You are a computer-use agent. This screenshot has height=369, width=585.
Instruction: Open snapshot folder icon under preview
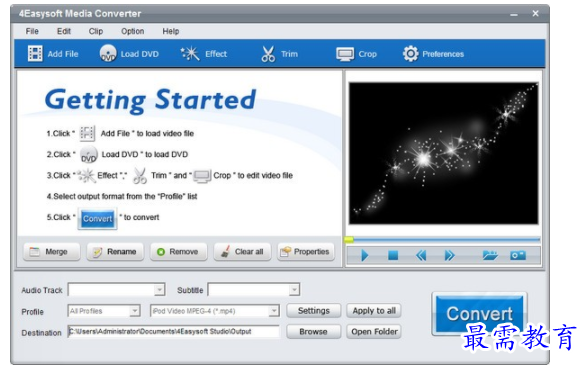490,256
